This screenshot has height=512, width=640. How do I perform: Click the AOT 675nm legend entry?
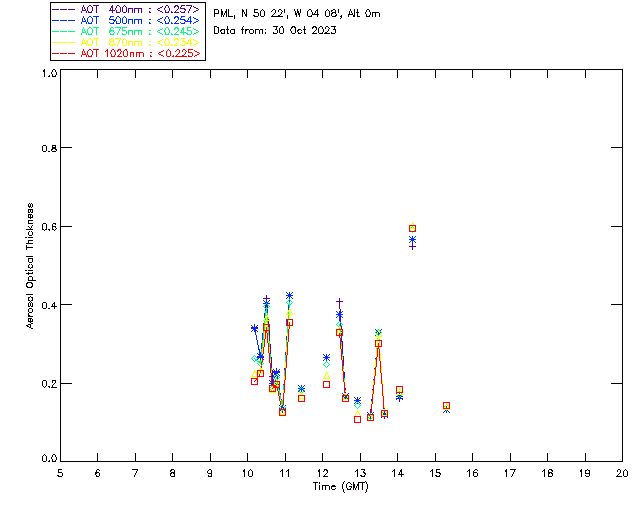click(127, 31)
